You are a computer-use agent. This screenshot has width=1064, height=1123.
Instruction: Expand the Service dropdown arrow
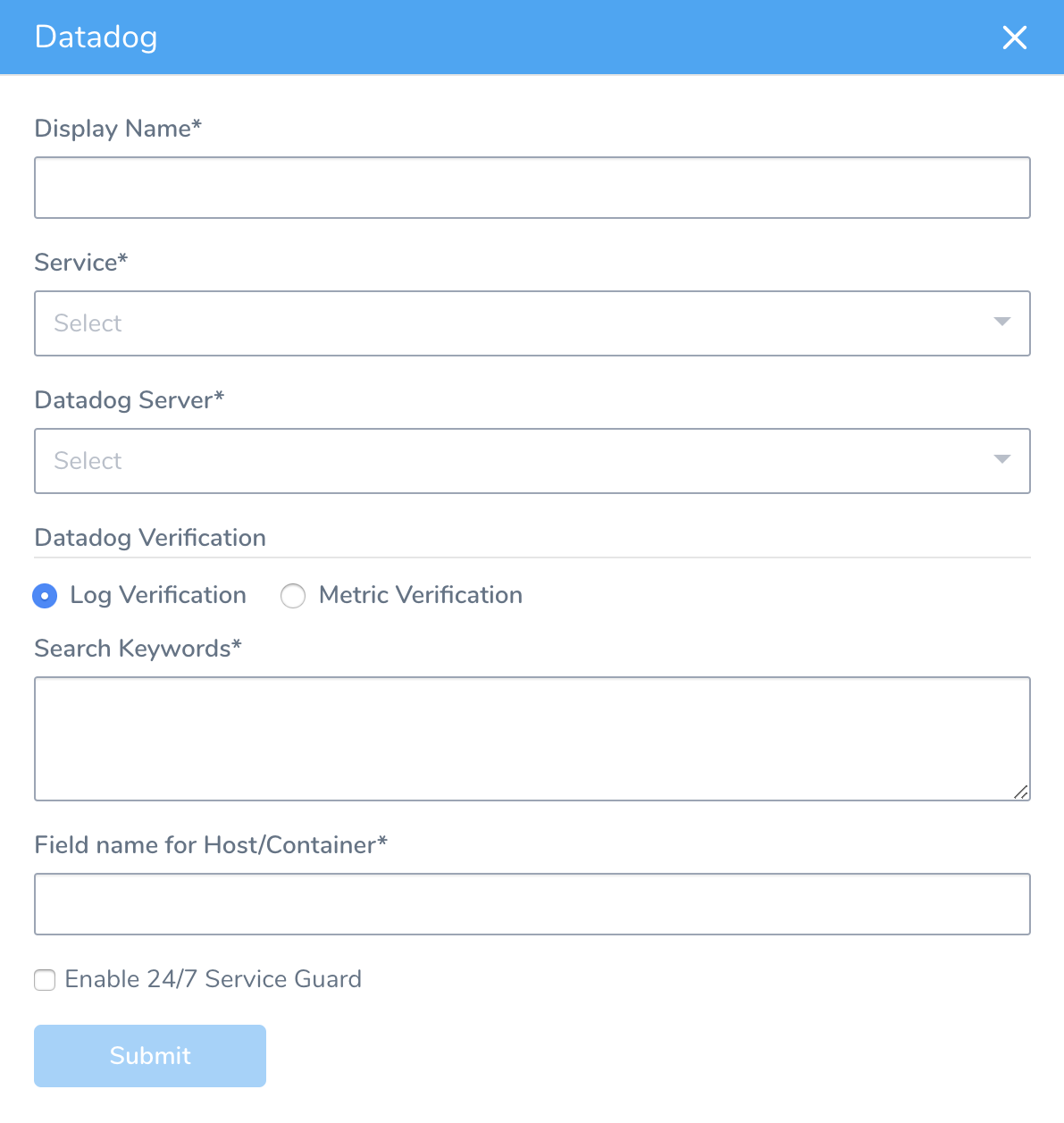1002,322
